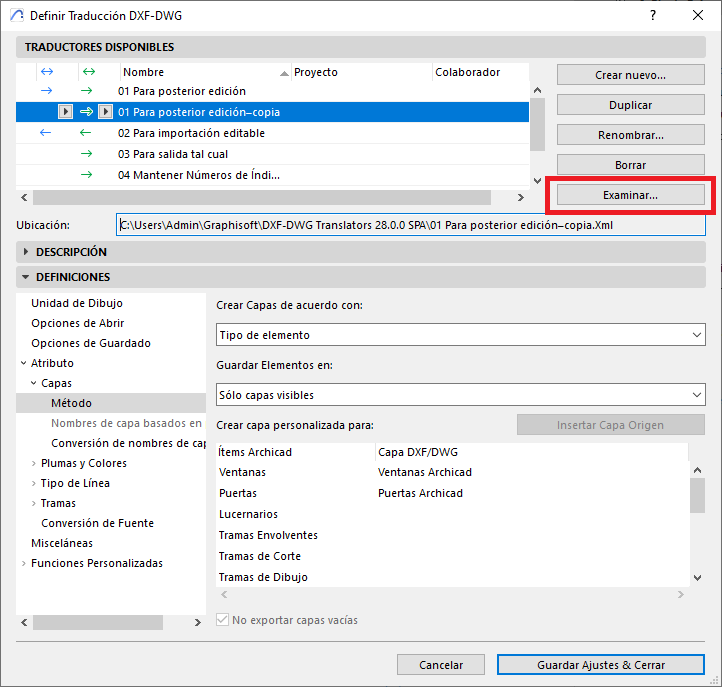
Task: Collapse the DEFINICIONES section
Action: point(26,277)
